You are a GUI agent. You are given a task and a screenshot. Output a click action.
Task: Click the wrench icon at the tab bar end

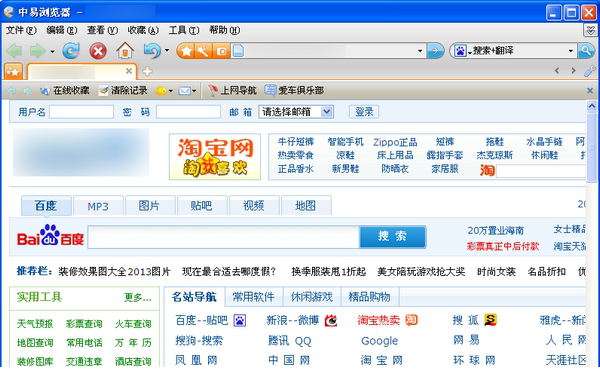590,71
